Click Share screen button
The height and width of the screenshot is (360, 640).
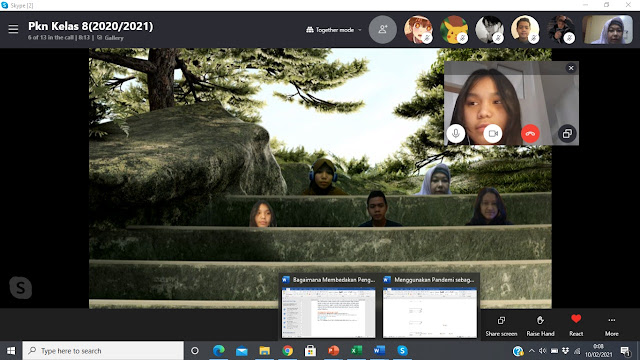point(501,326)
